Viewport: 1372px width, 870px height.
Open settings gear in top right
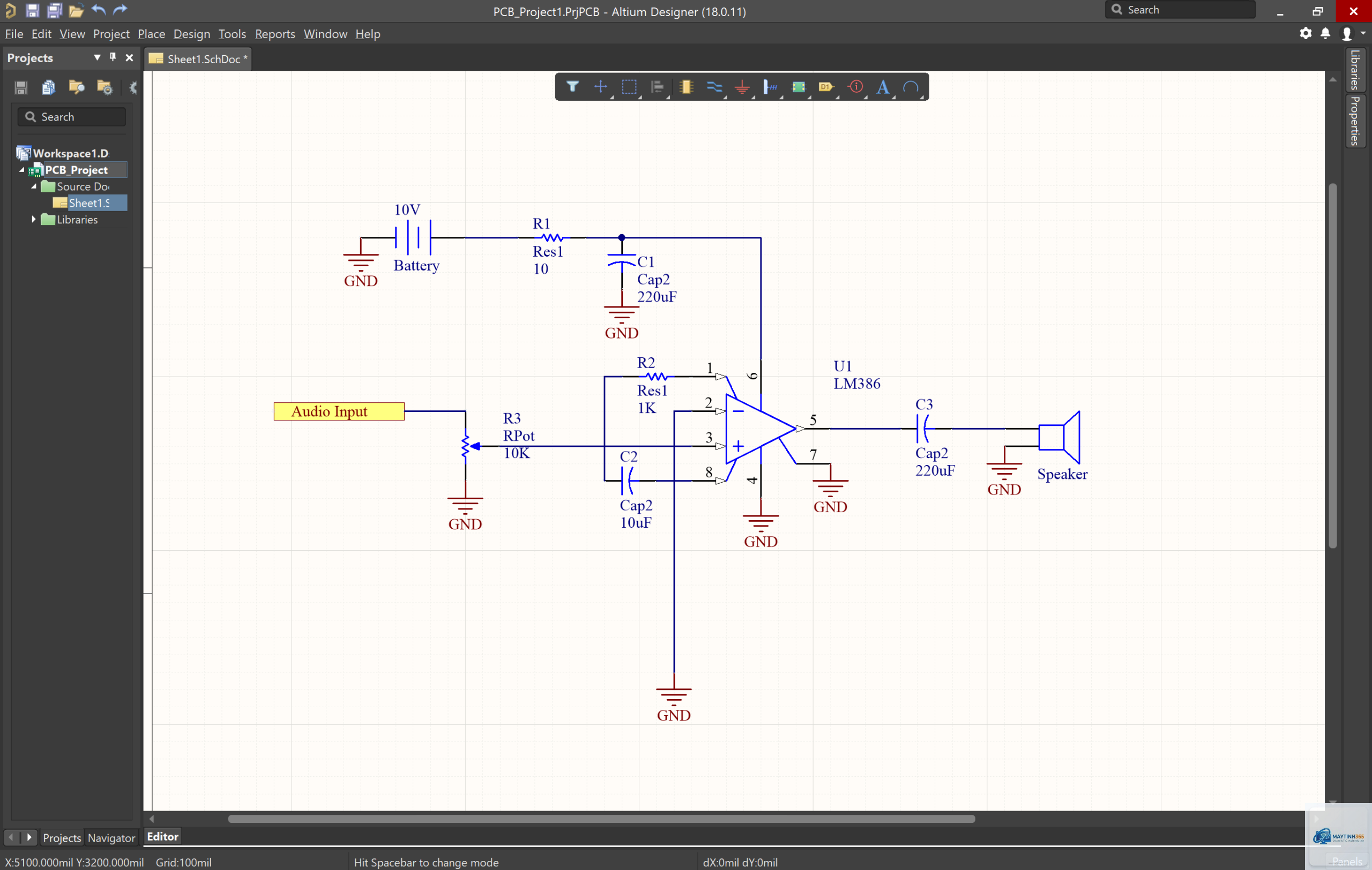coord(1306,34)
